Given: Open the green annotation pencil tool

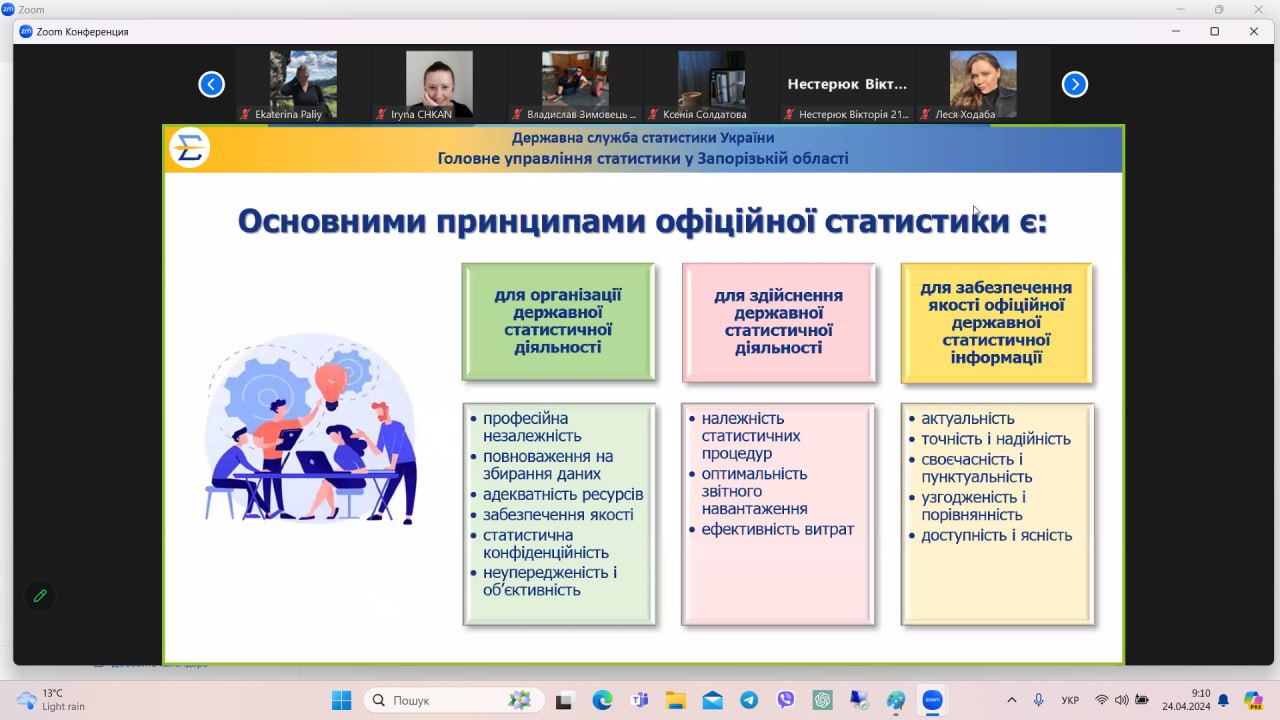Looking at the screenshot, I should tap(40, 596).
